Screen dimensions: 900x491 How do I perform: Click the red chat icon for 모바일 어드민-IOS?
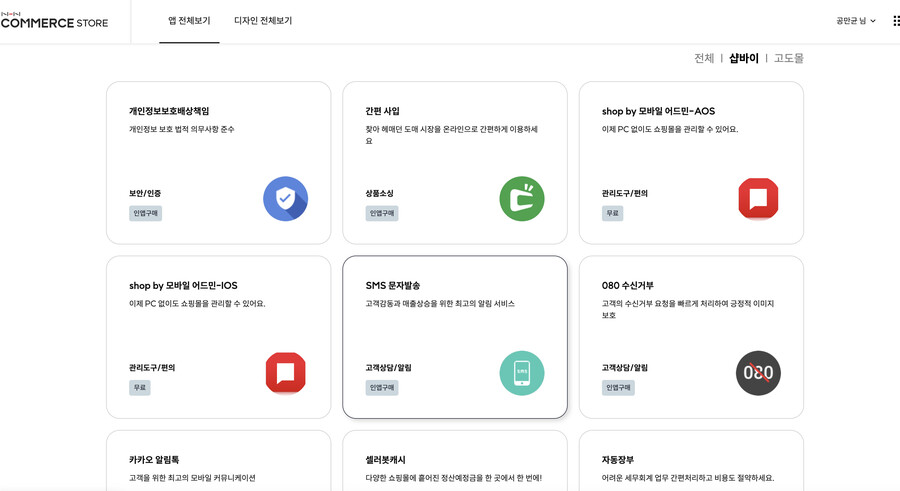pos(285,373)
